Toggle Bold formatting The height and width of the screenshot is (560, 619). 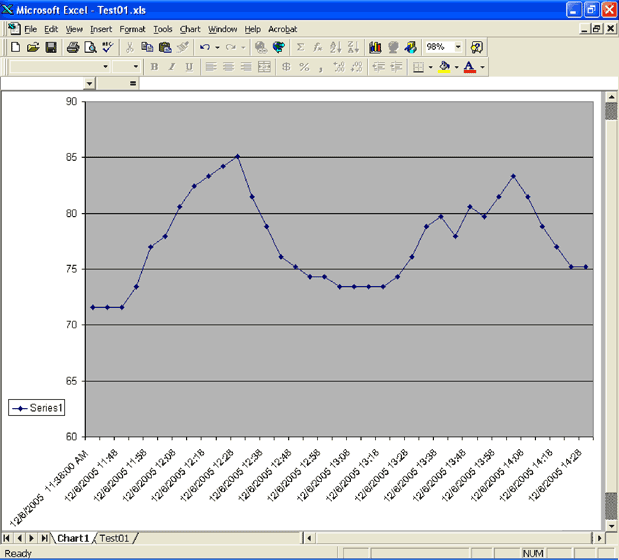pyautogui.click(x=154, y=67)
